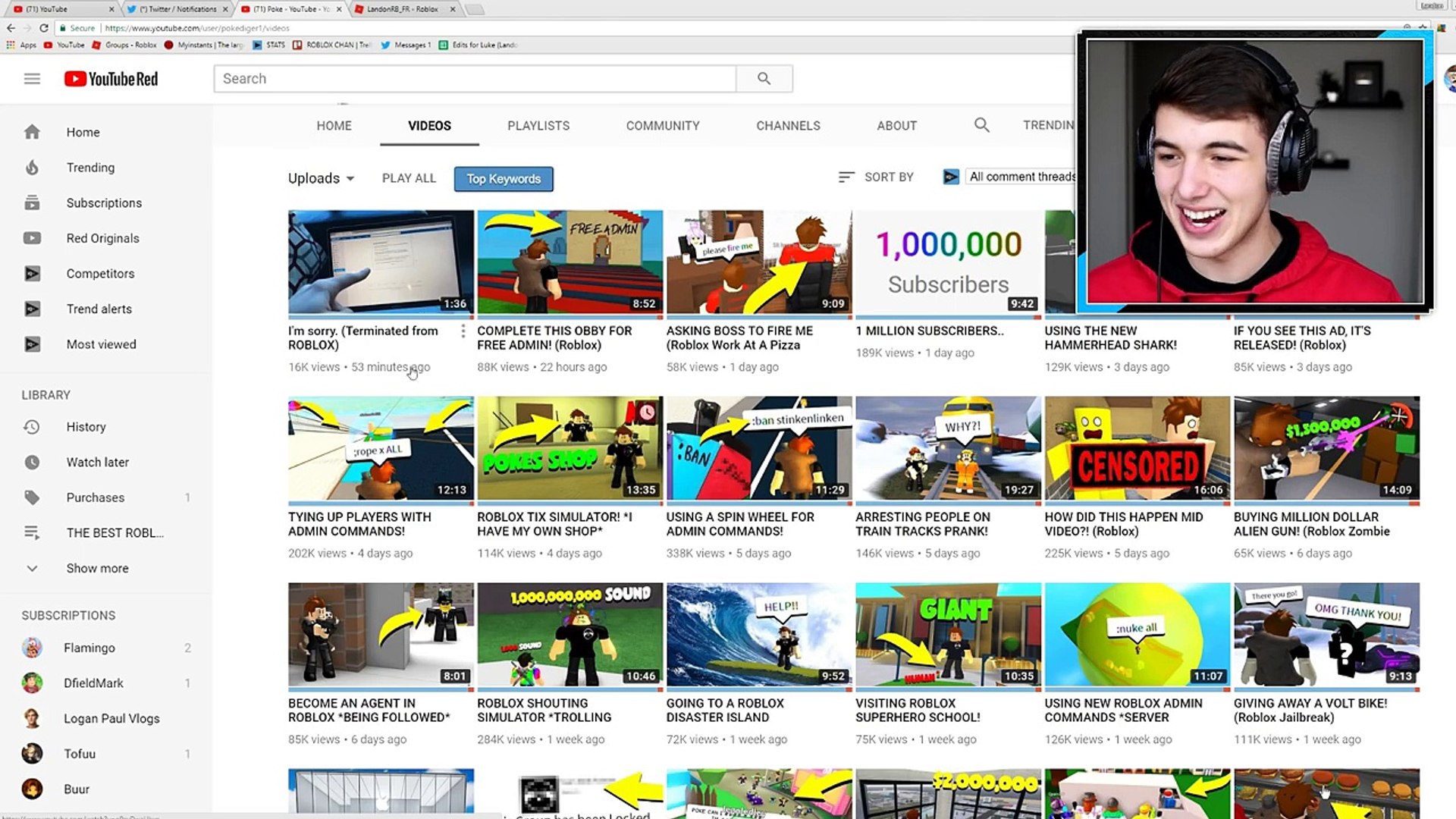This screenshot has height=819, width=1456.
Task: Click the Watch later icon
Action: tap(32, 463)
